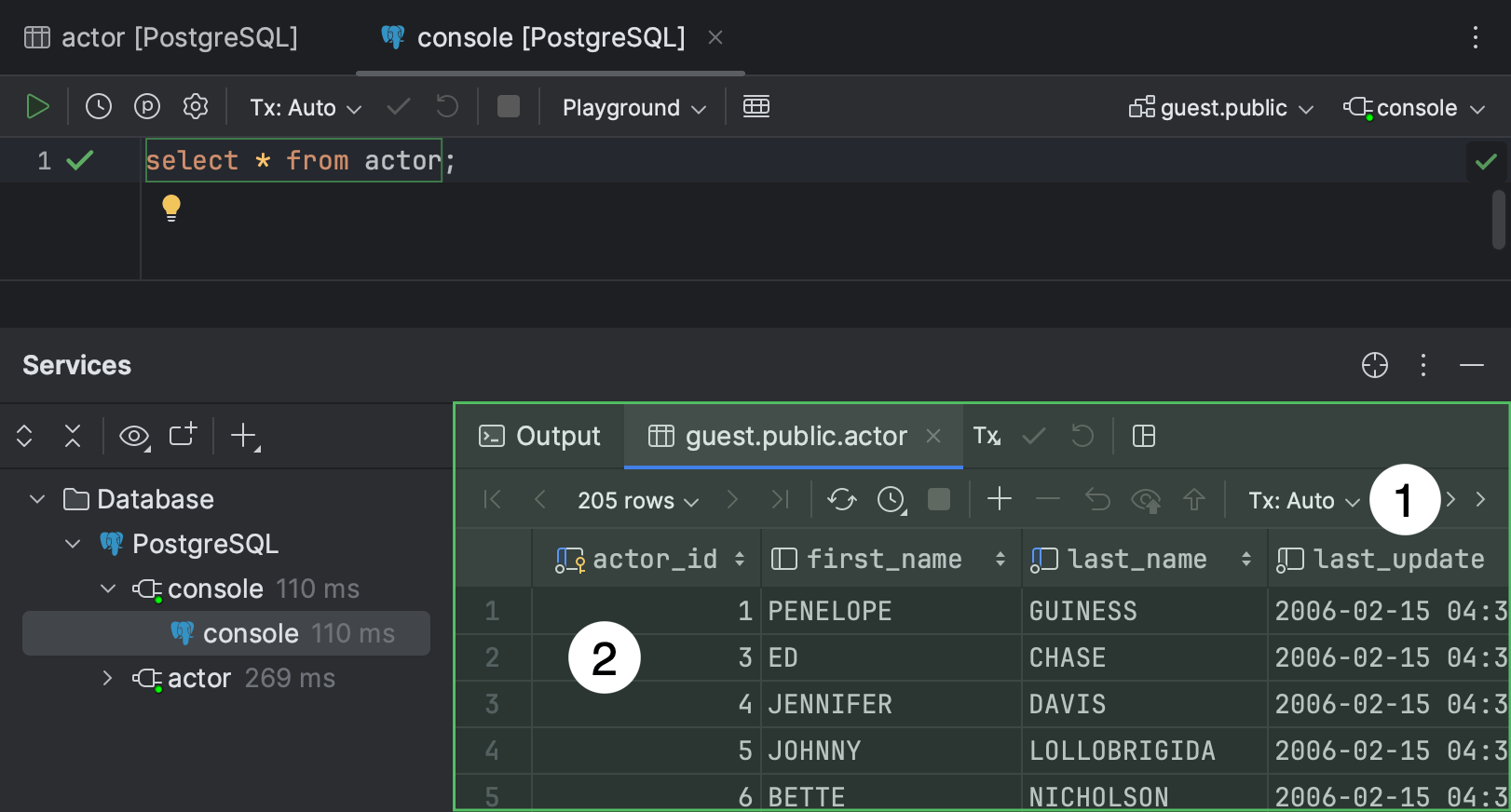The image size is (1511, 812).
Task: Click the lightbulb intention icon in editor
Action: [x=171, y=207]
